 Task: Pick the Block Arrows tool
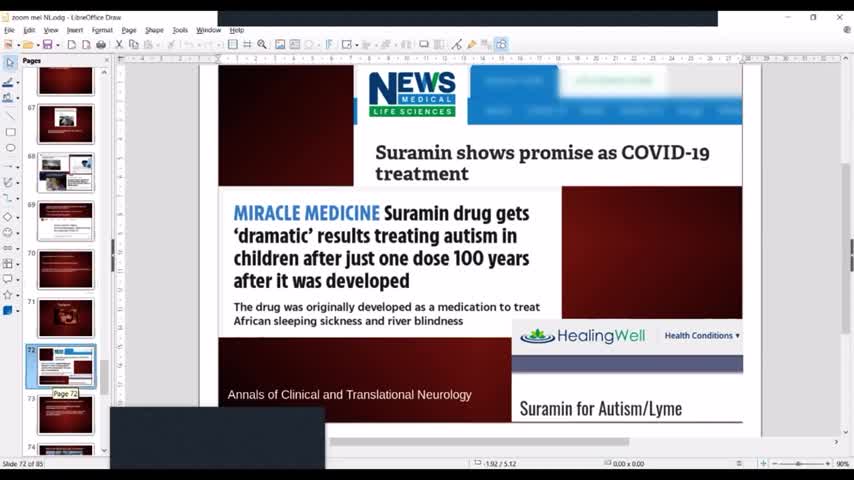pos(8,248)
